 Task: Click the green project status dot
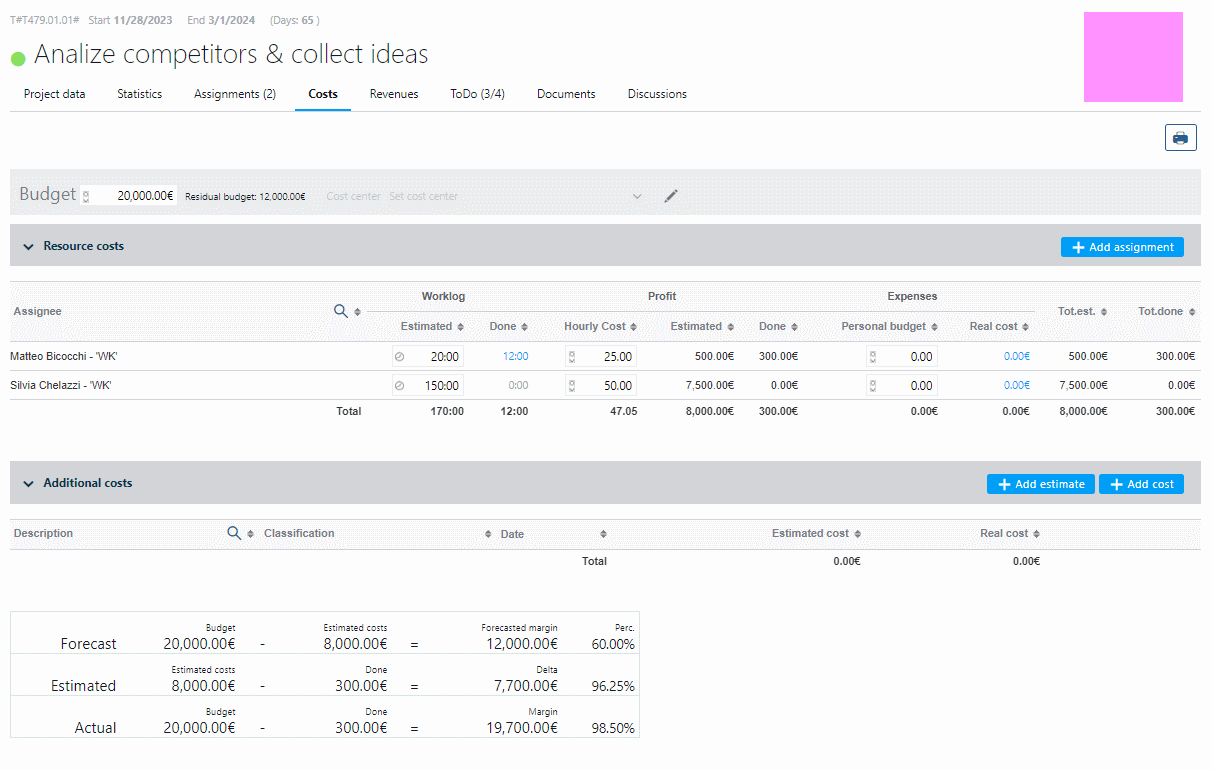click(x=16, y=58)
